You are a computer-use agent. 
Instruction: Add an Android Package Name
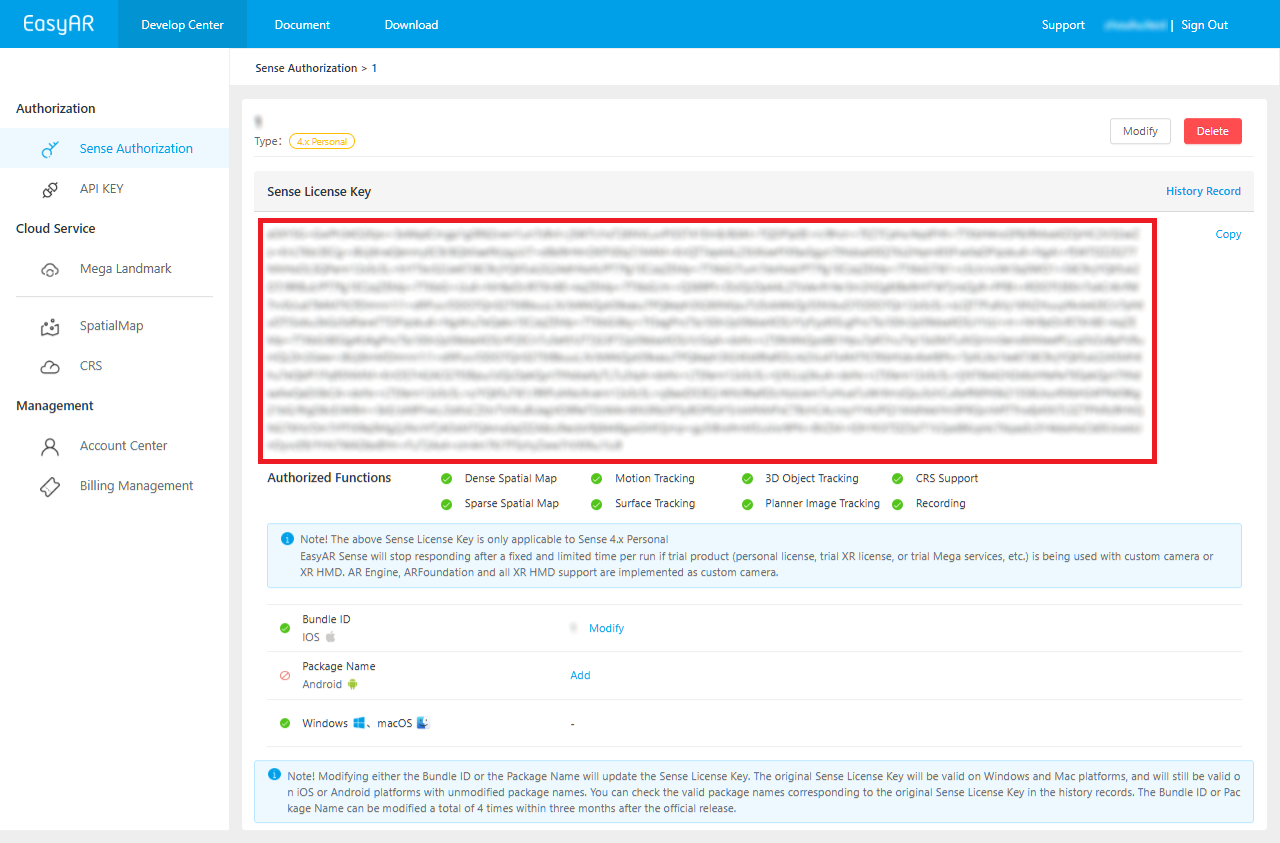pos(580,675)
